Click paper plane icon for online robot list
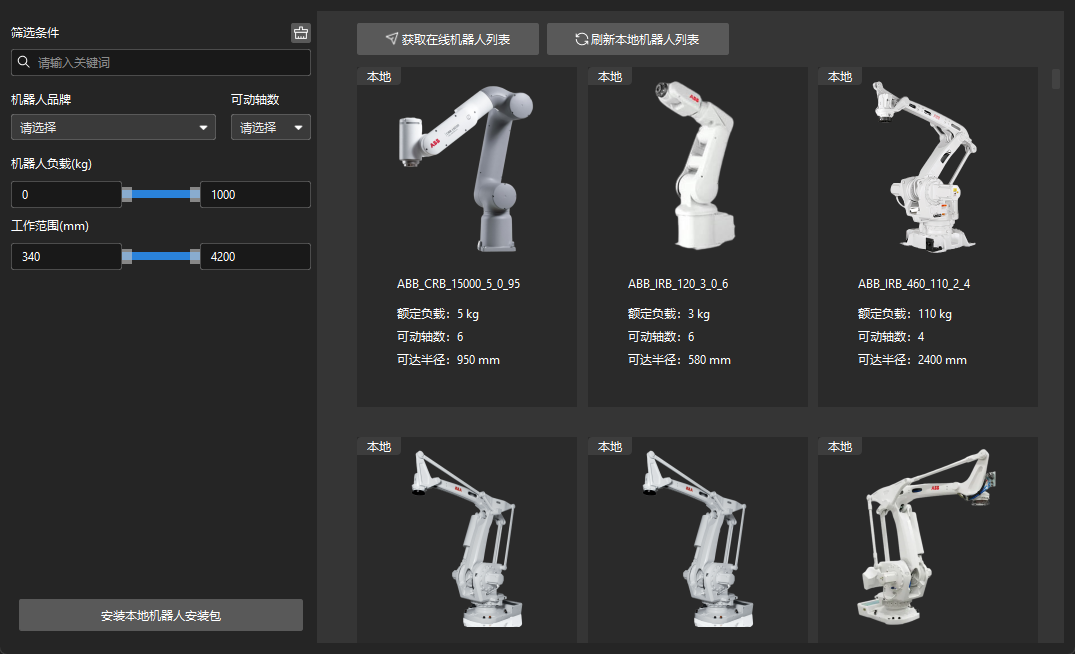 tap(391, 40)
